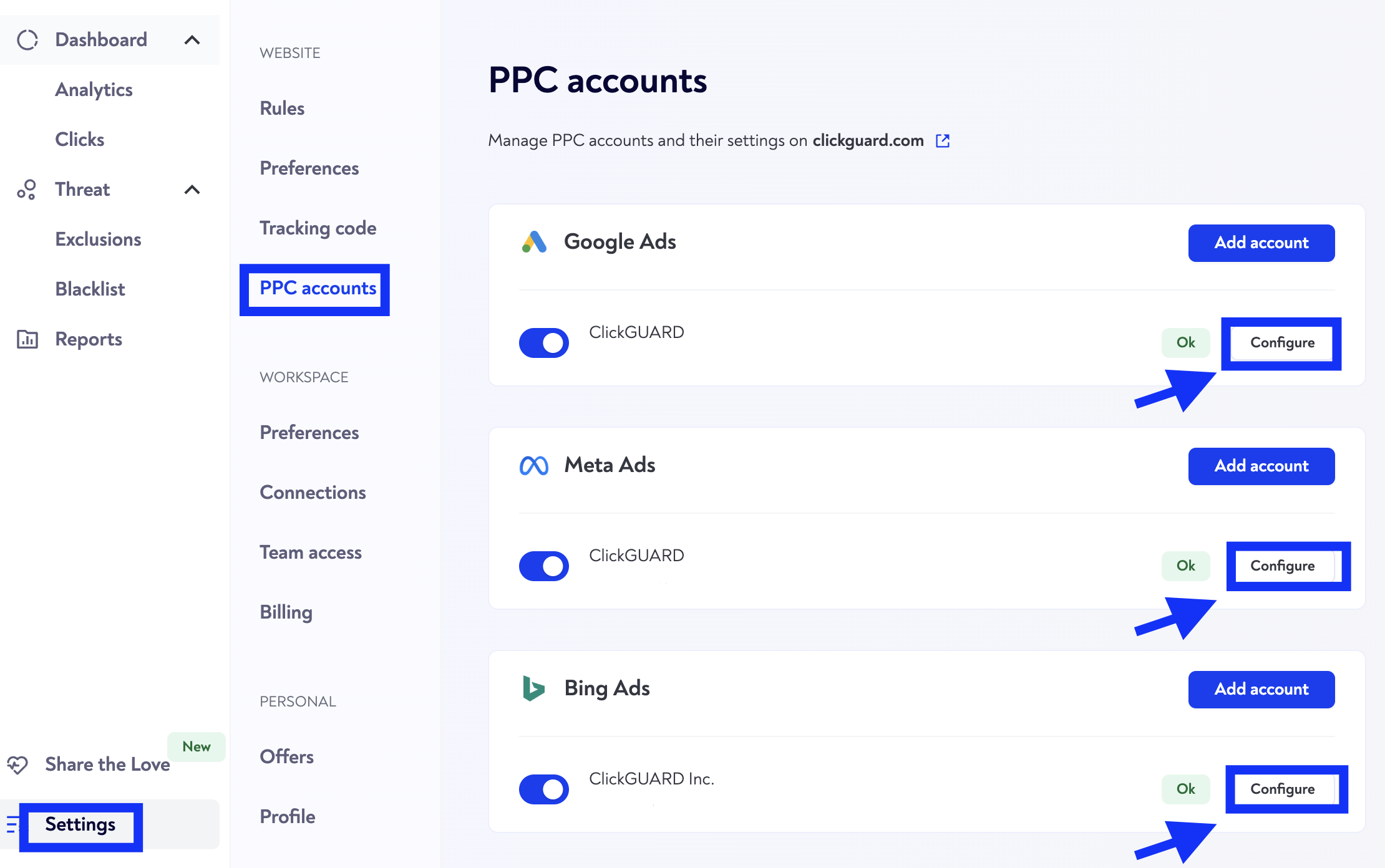Select PPC accounts settings
Viewport: 1385px width, 868px height.
[318, 288]
